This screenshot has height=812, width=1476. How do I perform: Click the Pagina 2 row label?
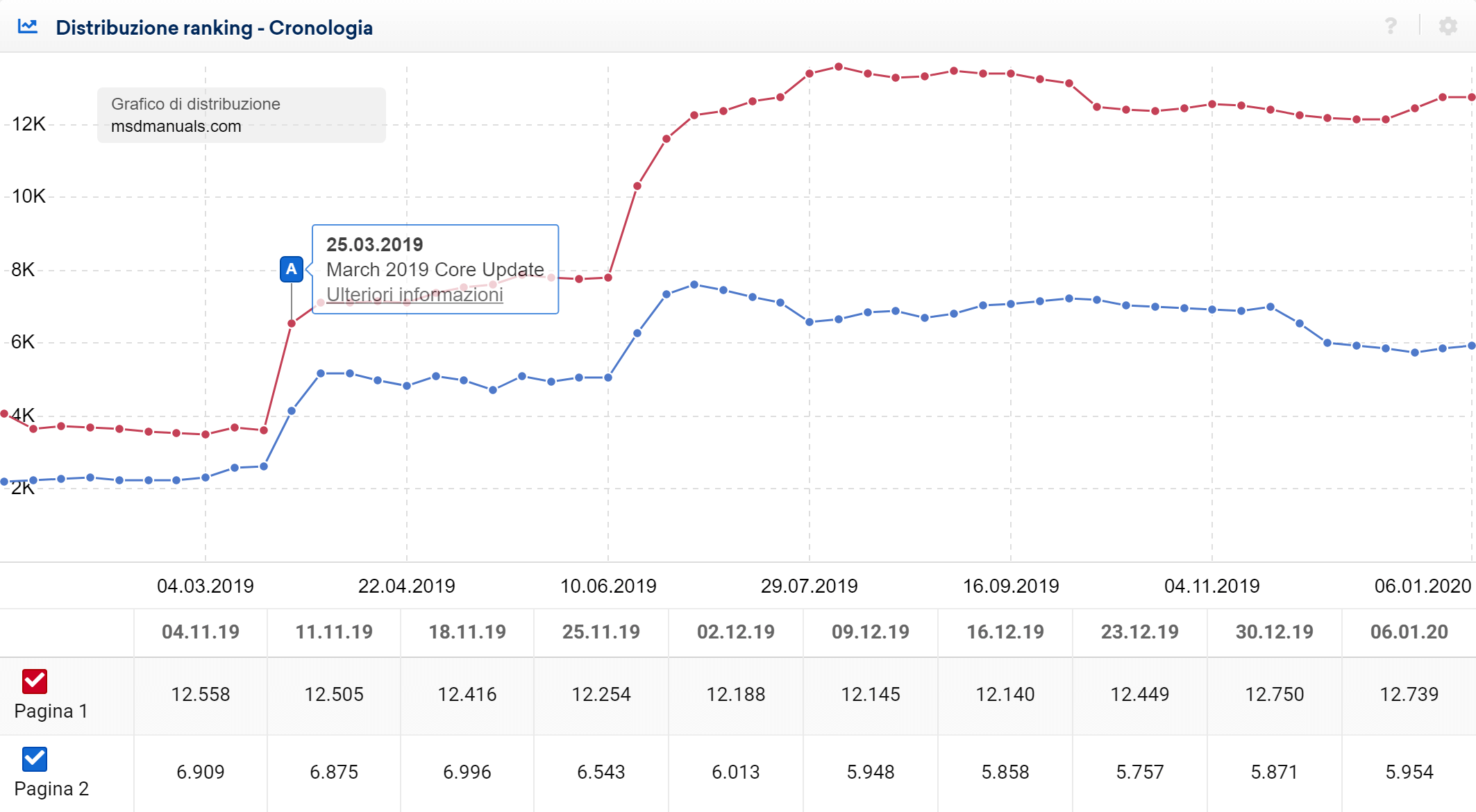pos(51,788)
